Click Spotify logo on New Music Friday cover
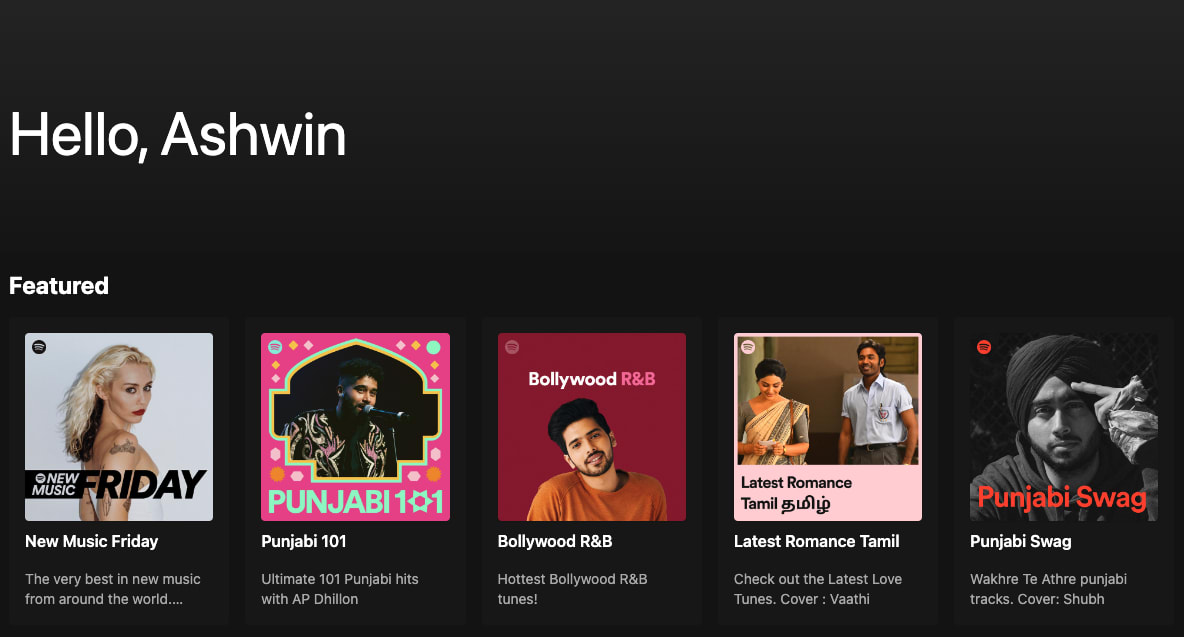Image resolution: width=1184 pixels, height=637 pixels. coord(39,347)
